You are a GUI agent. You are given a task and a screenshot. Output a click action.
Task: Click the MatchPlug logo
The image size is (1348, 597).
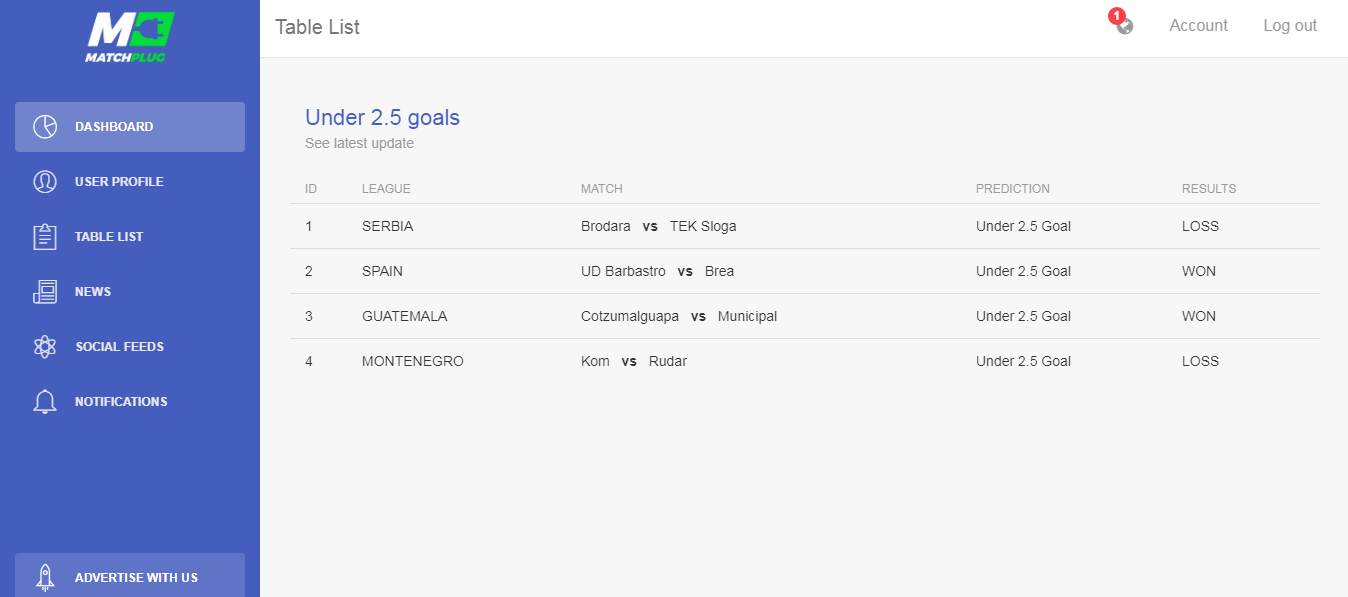point(130,37)
